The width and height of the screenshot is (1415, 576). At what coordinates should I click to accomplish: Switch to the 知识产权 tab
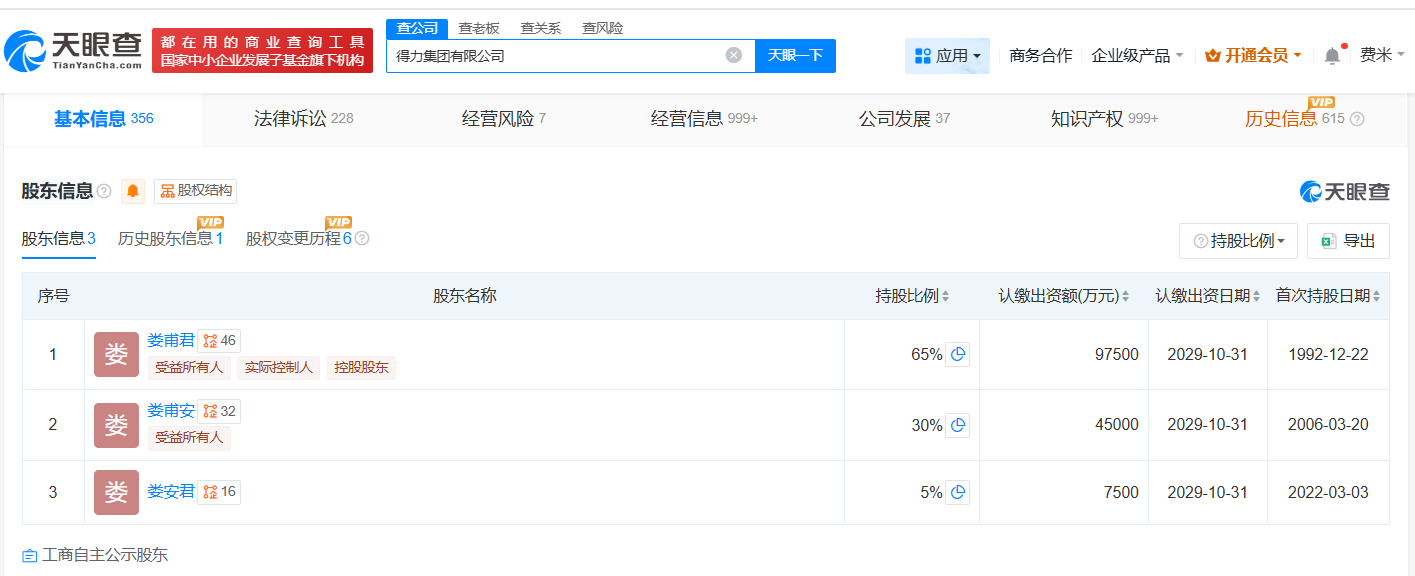(x=1103, y=119)
